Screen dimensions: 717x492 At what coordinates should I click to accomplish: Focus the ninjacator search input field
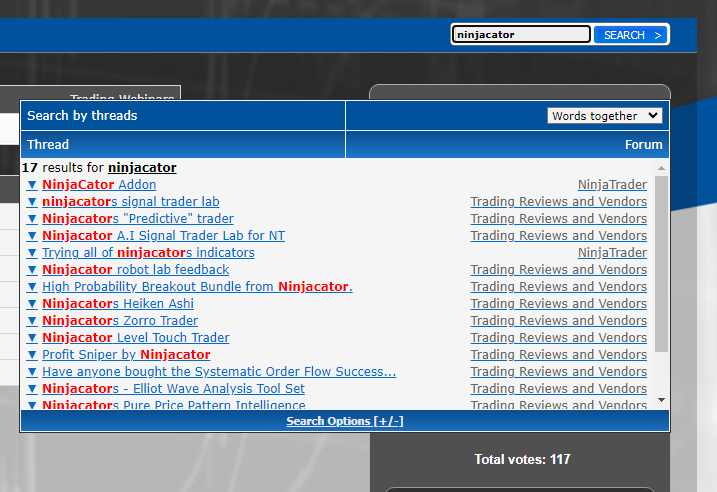click(521, 35)
